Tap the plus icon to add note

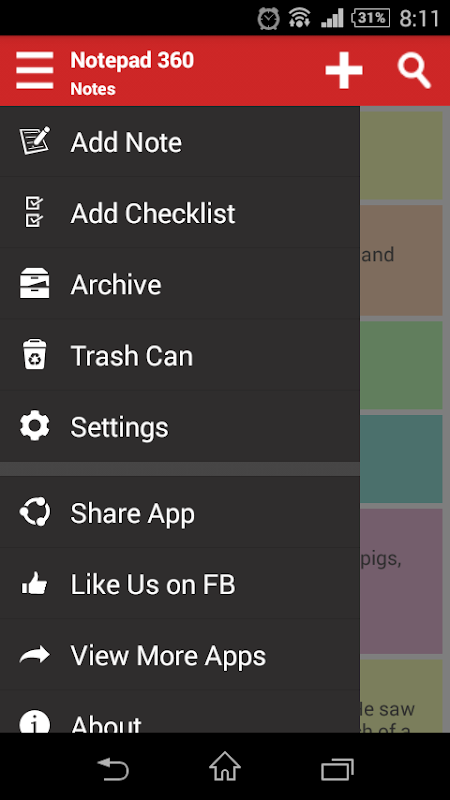[x=344, y=70]
